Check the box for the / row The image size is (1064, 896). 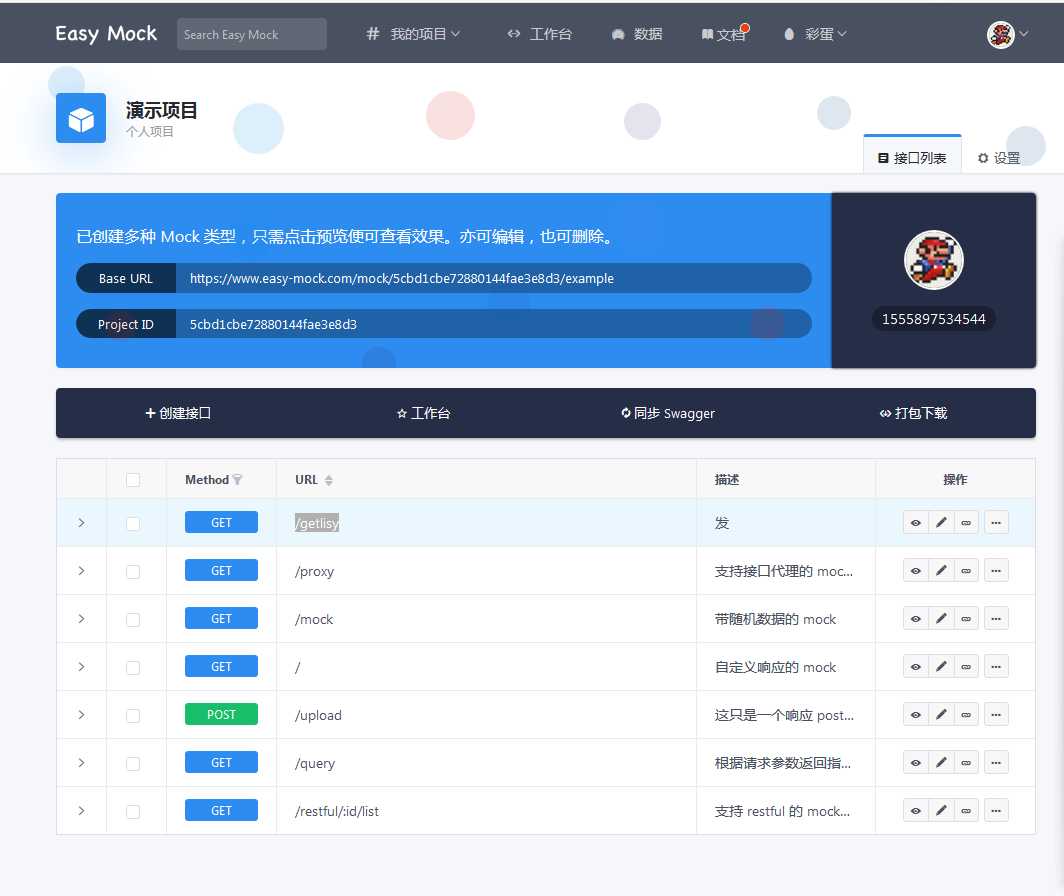(133, 668)
